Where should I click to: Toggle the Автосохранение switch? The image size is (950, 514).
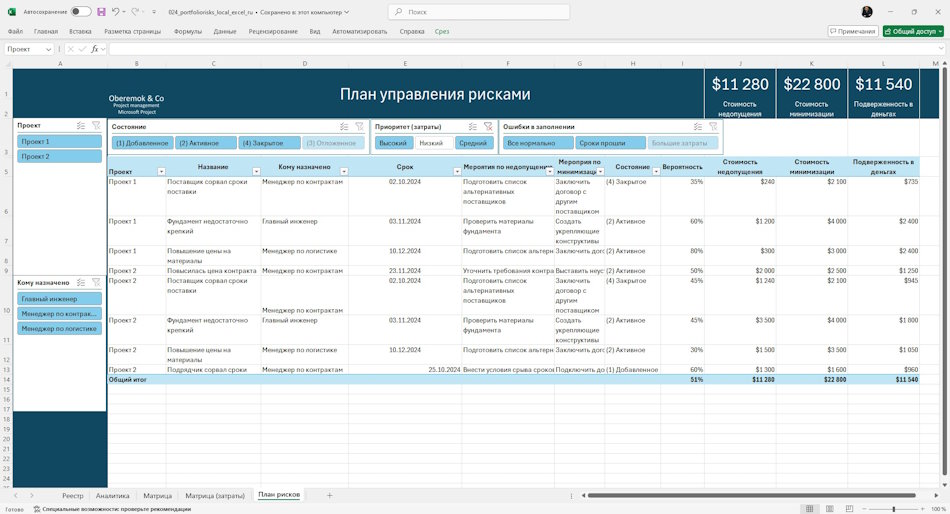pos(81,12)
